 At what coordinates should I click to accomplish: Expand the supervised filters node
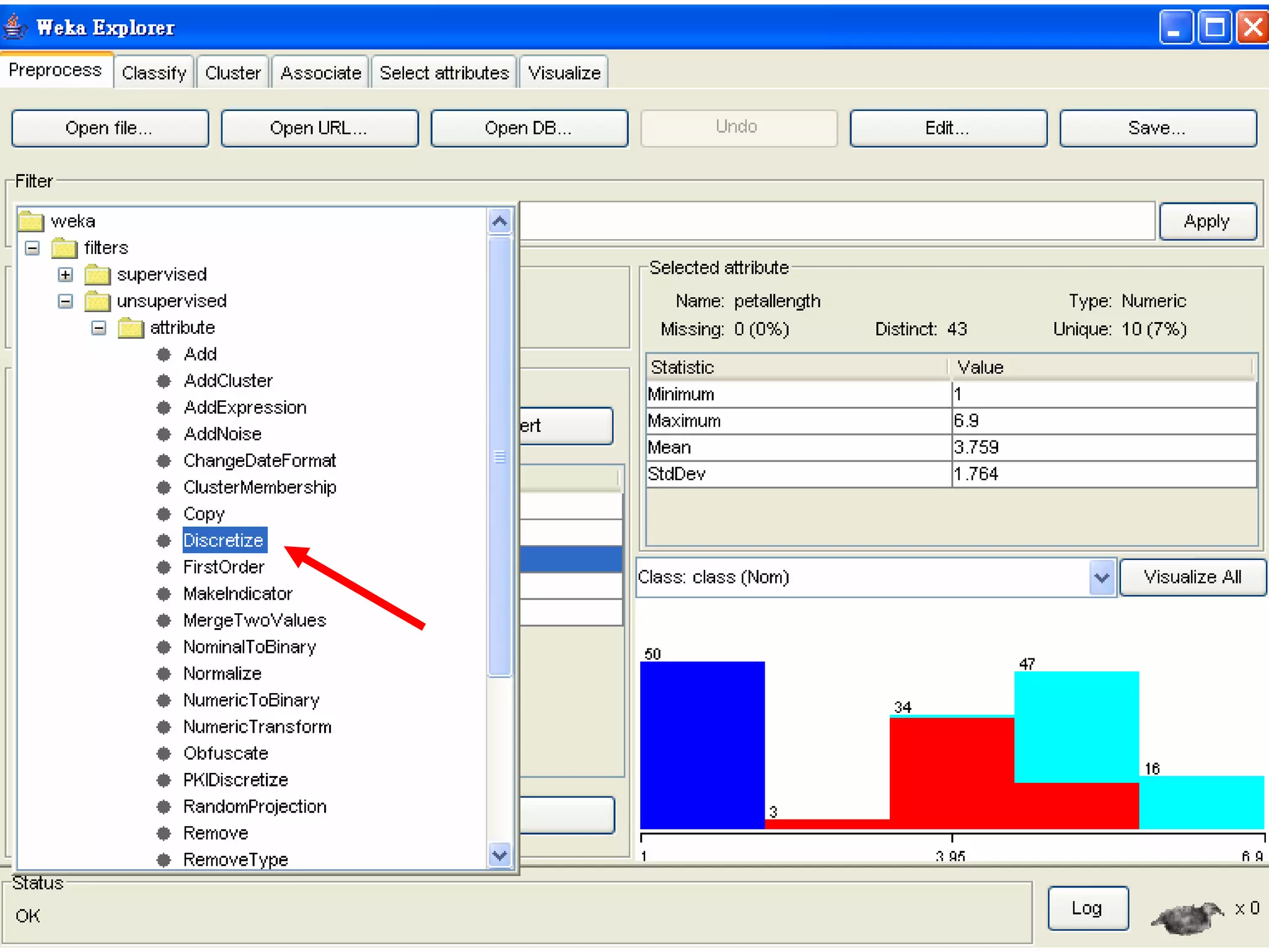tap(65, 274)
